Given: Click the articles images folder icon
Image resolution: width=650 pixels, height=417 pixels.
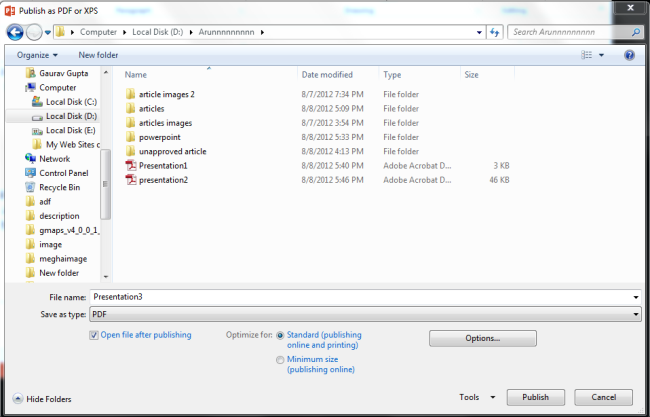Looking at the screenshot, I should [131, 123].
